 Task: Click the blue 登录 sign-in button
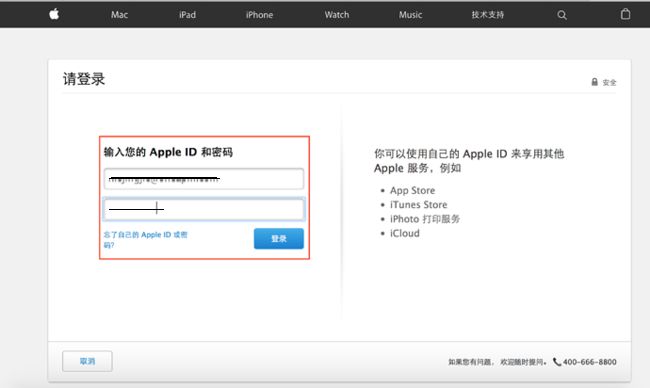[x=279, y=239]
